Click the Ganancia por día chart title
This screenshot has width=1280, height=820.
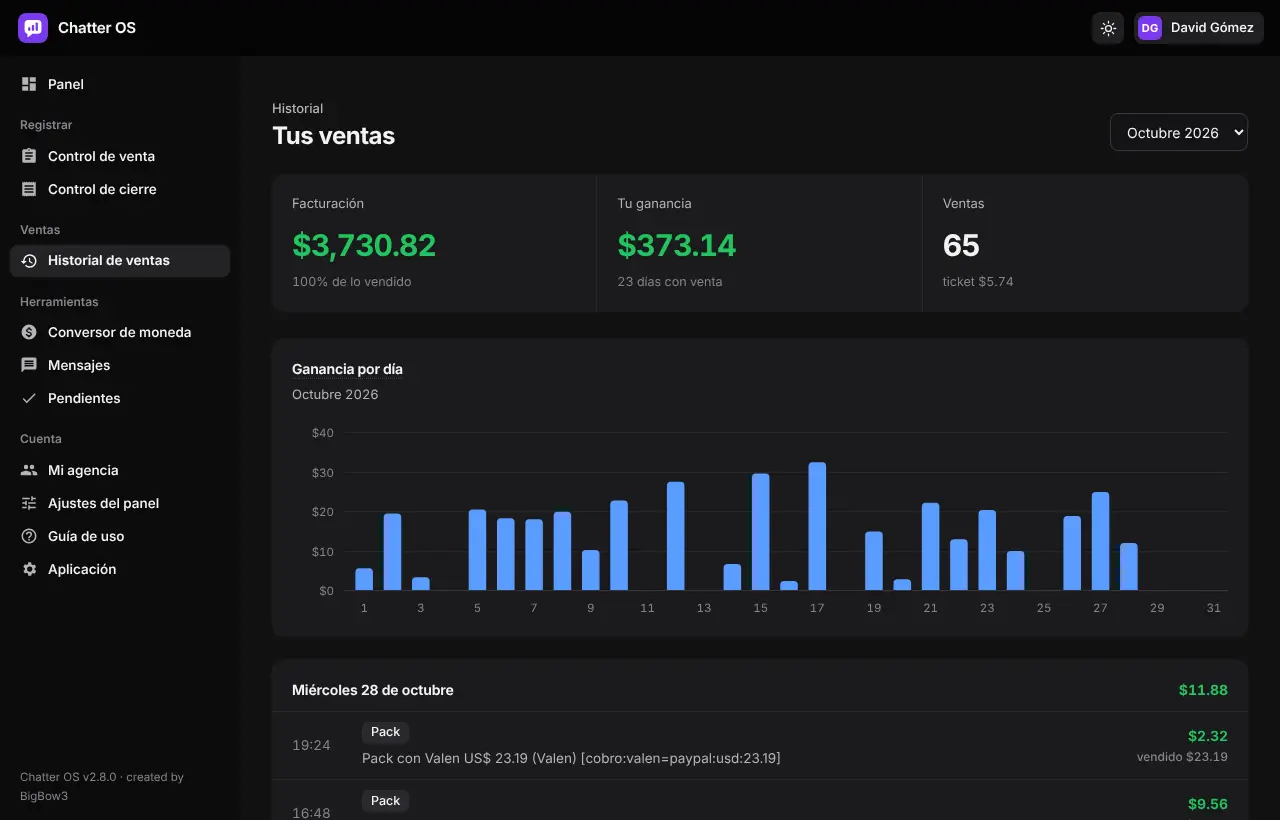click(347, 369)
